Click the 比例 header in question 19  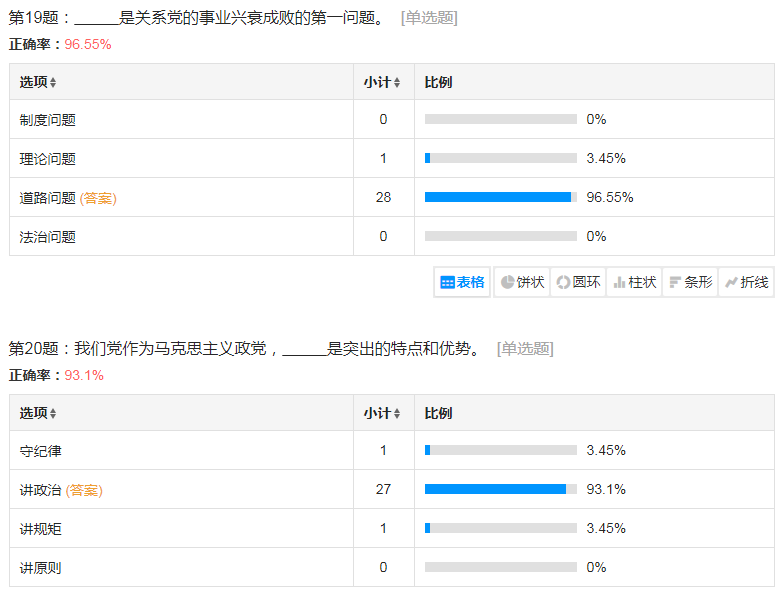point(438,82)
